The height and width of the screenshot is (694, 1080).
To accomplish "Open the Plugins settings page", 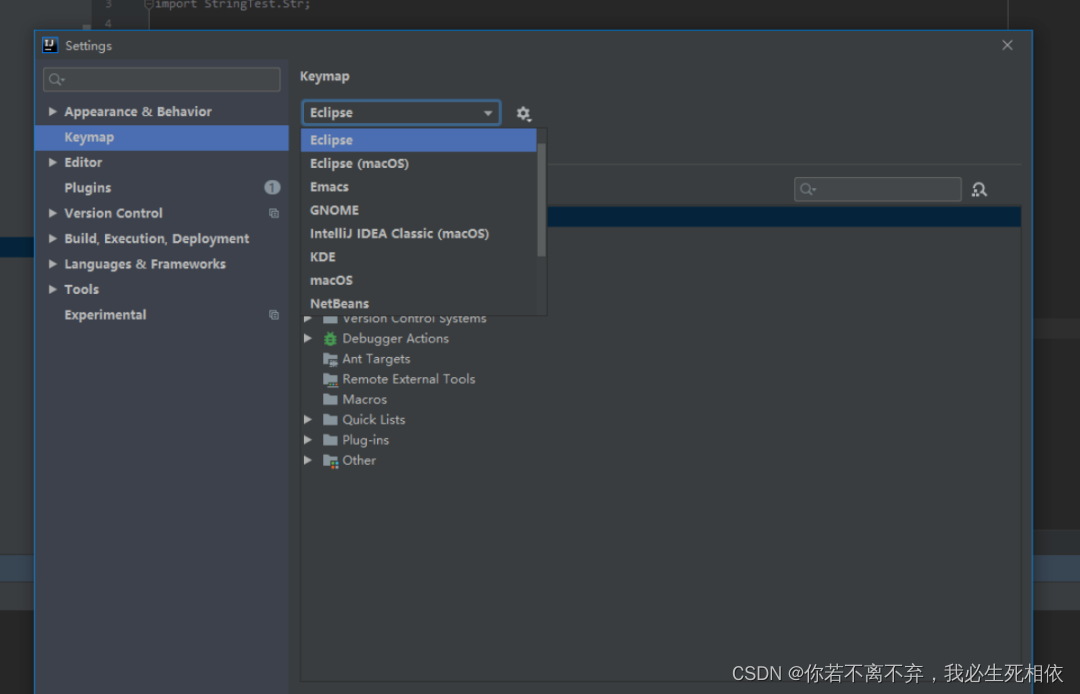I will pos(162,188).
